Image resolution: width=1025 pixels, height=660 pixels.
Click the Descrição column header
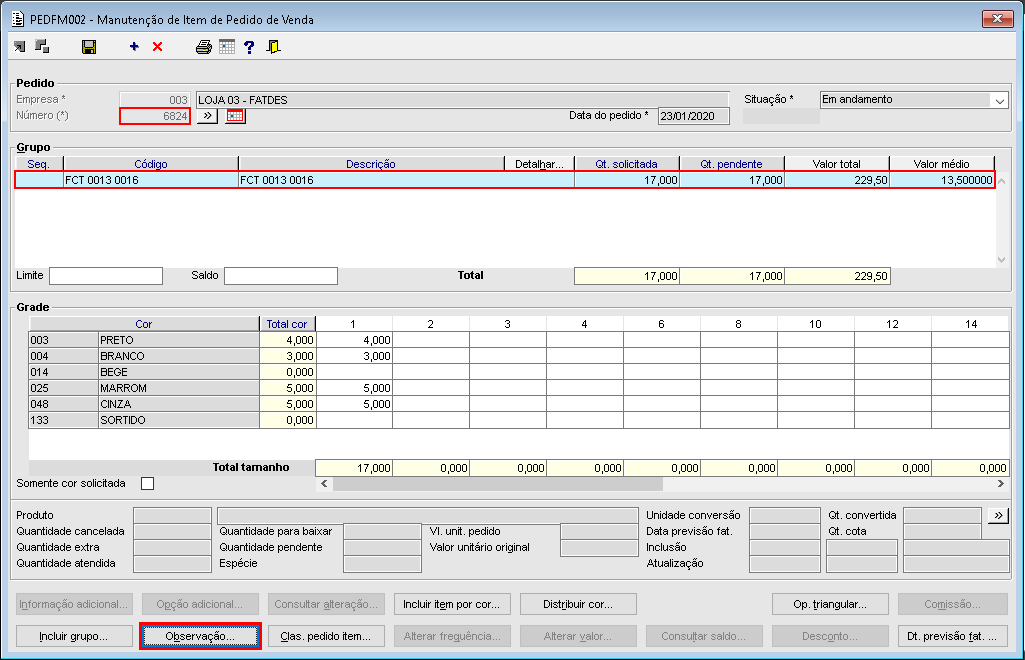tap(371, 164)
